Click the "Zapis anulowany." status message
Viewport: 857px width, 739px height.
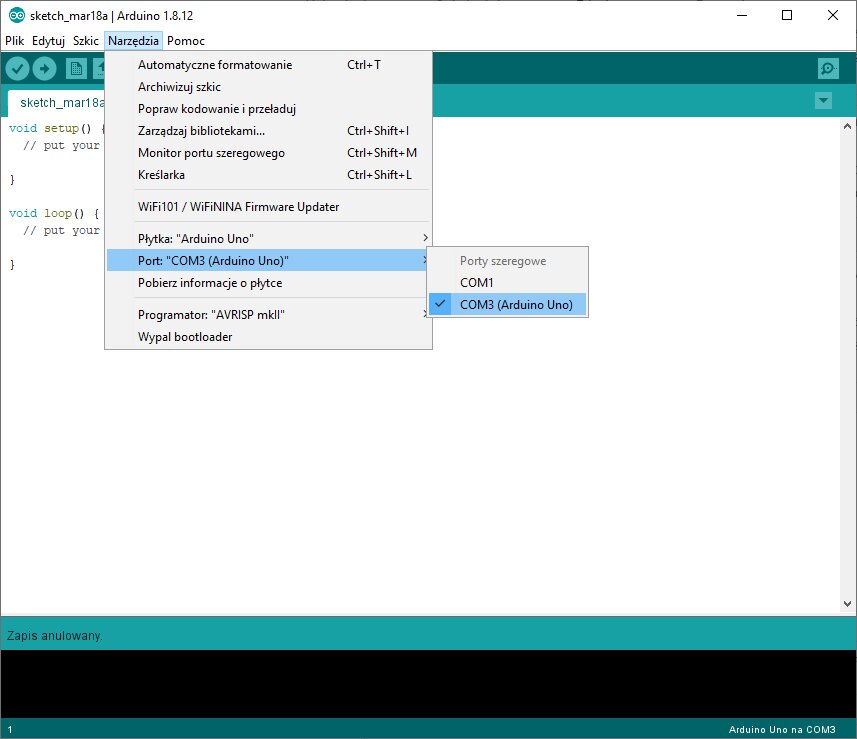point(55,636)
